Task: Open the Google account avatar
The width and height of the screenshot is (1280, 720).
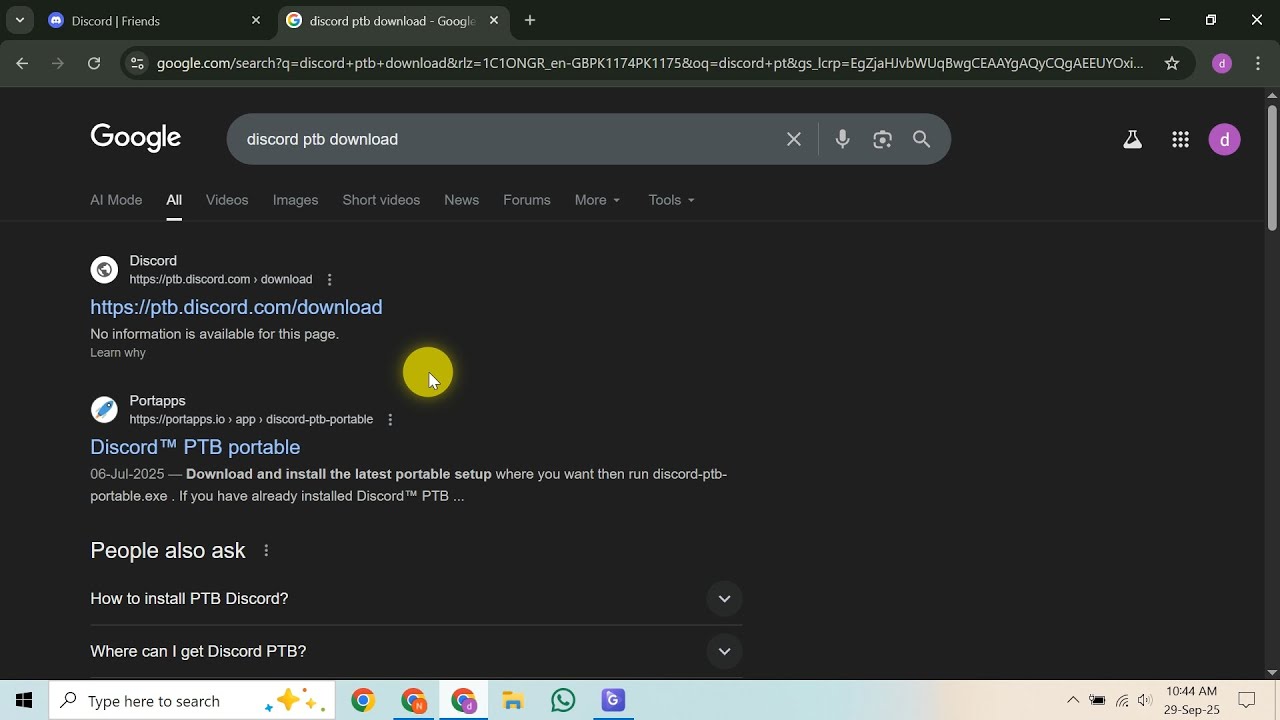Action: pos(1225,140)
